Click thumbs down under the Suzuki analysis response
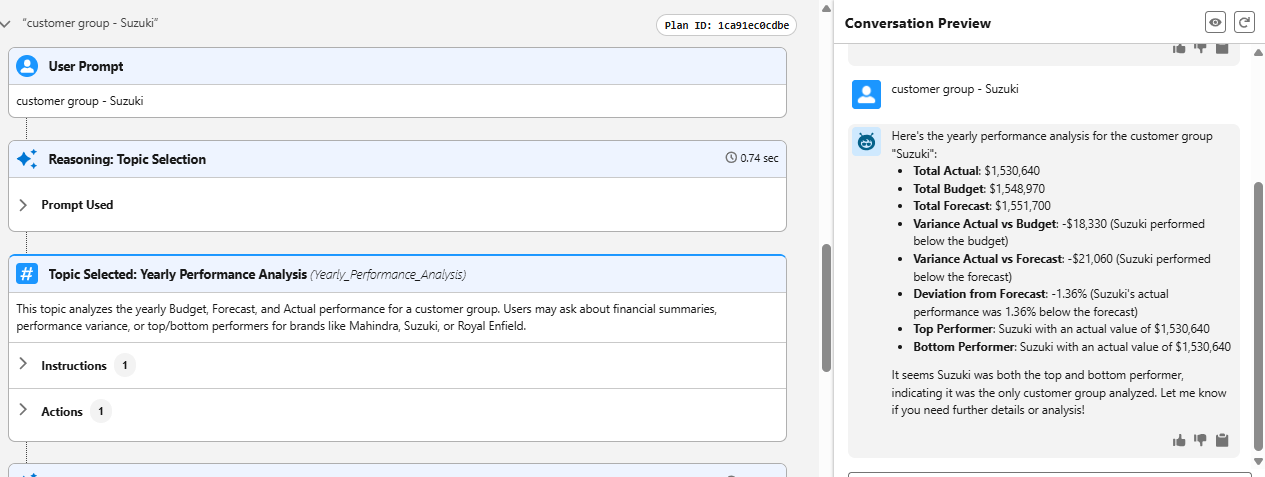This screenshot has height=477, width=1265. coord(1200,440)
